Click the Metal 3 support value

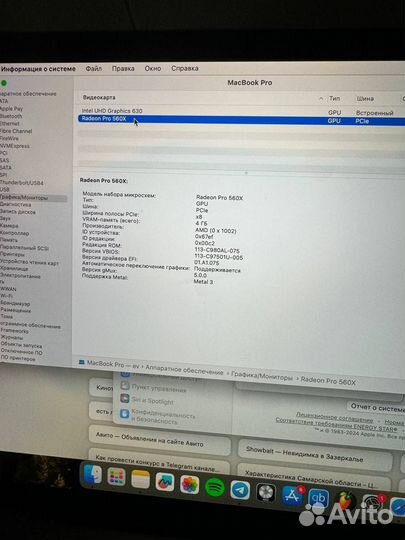203,282
